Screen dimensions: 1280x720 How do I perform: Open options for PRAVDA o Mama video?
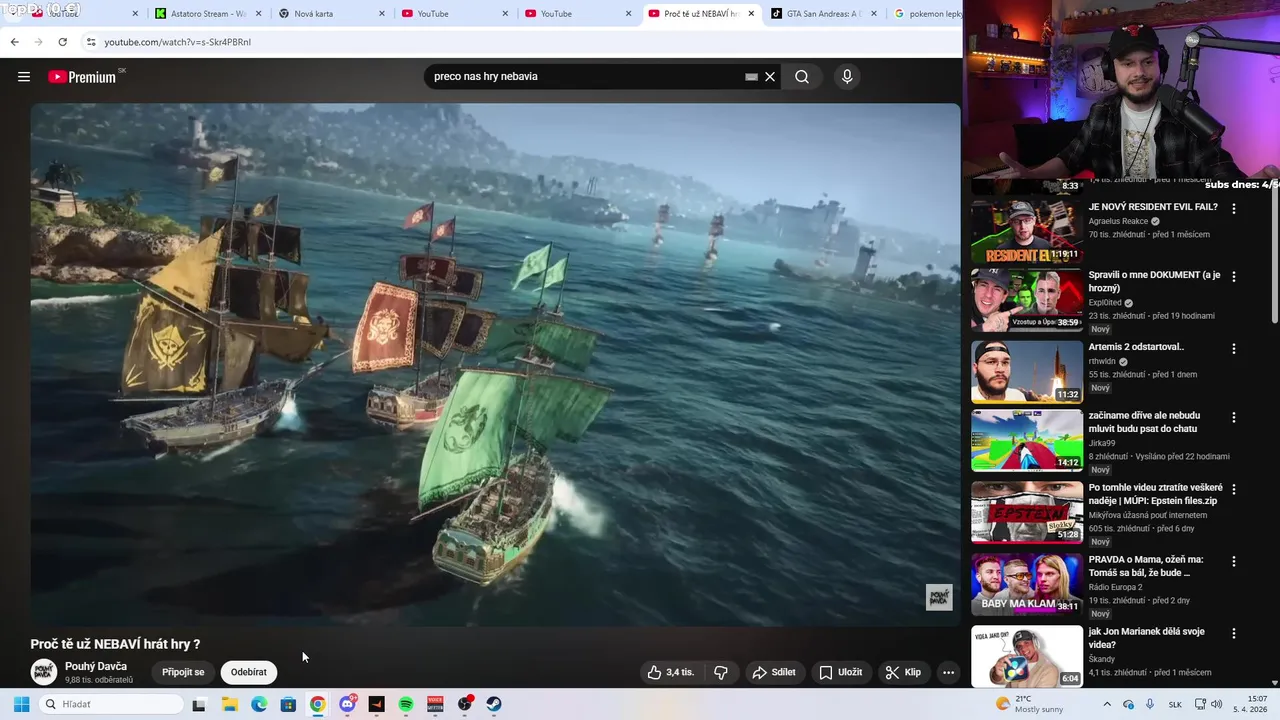coord(1234,561)
